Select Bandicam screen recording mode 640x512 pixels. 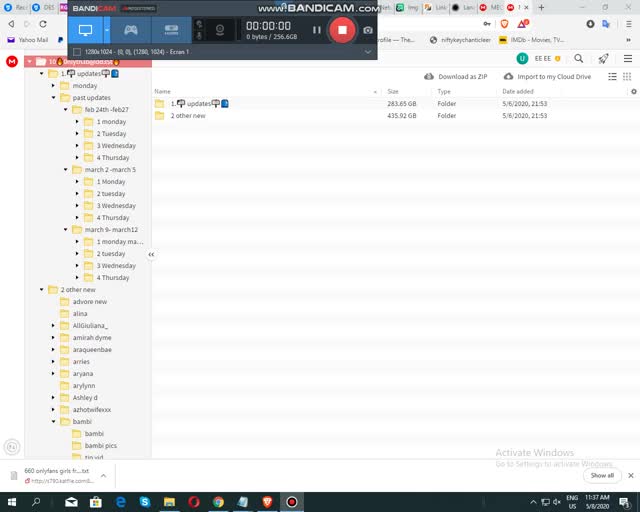click(x=85, y=30)
